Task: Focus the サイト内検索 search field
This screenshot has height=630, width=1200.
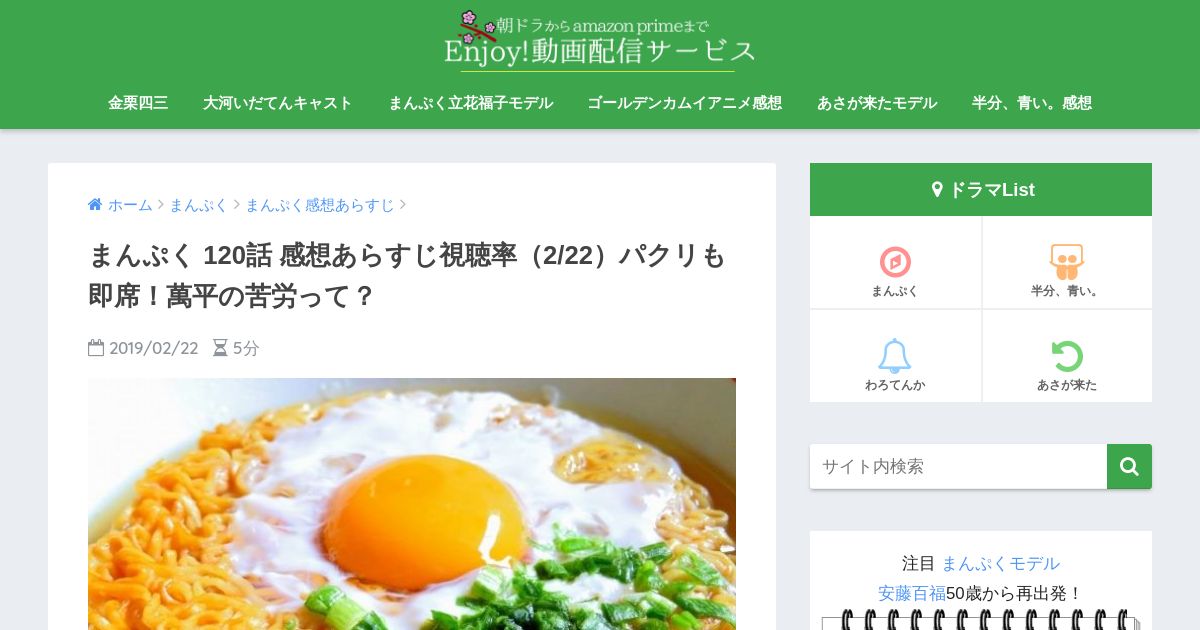Action: click(958, 466)
